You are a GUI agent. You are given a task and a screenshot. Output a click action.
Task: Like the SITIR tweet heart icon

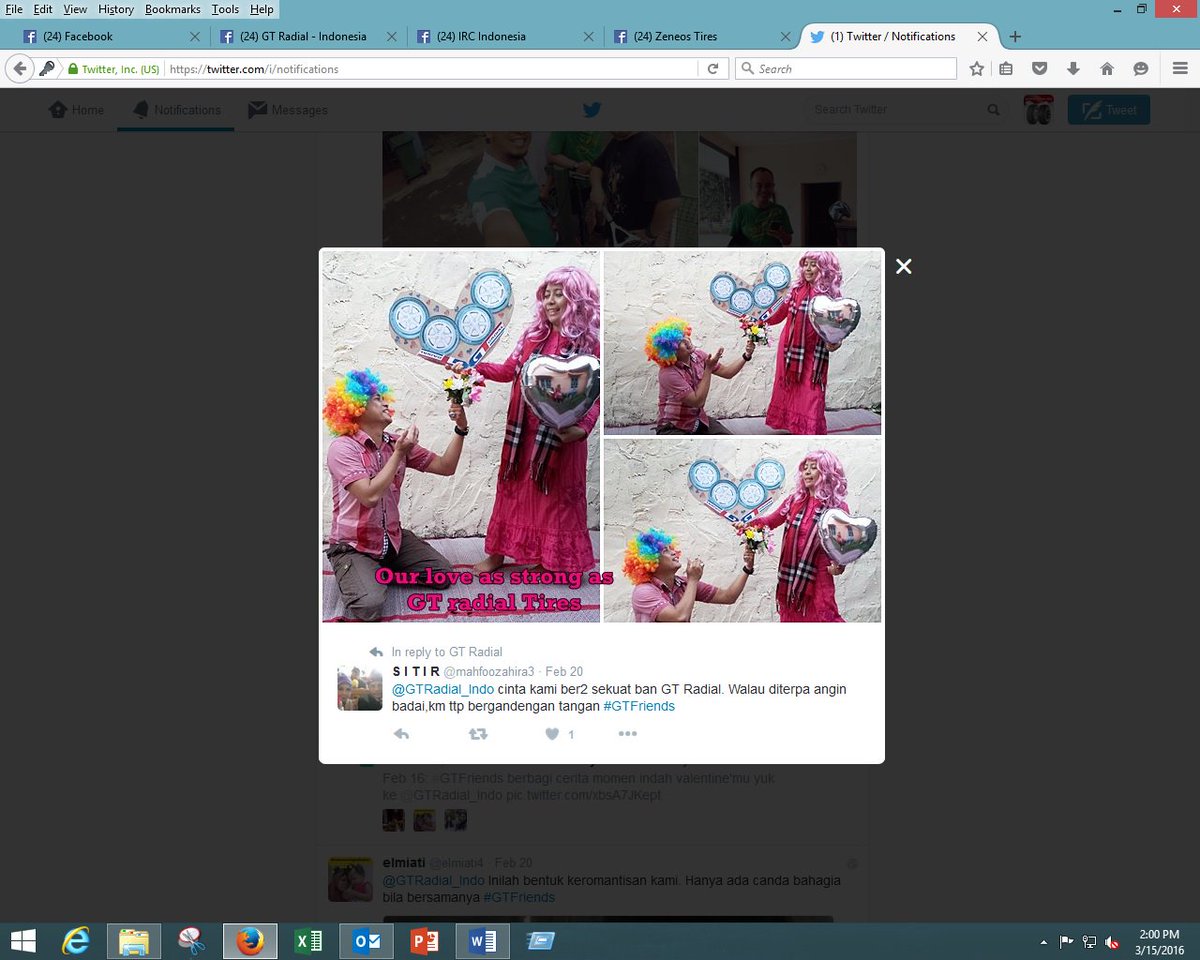(551, 734)
